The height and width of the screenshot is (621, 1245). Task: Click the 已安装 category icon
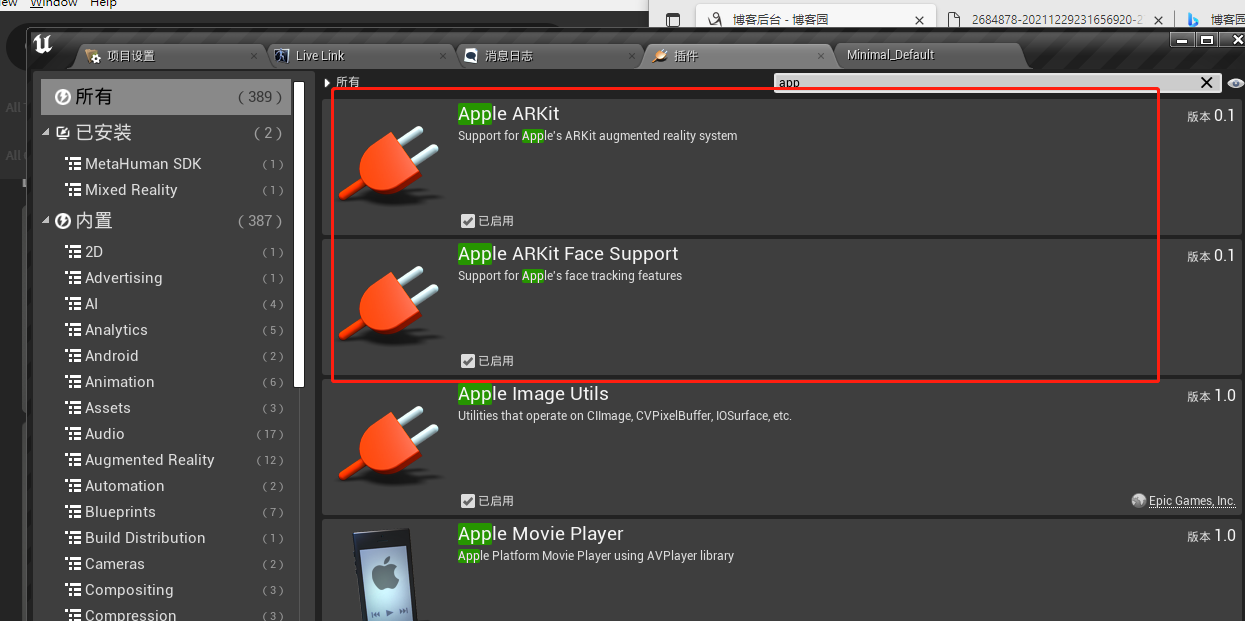(x=63, y=133)
